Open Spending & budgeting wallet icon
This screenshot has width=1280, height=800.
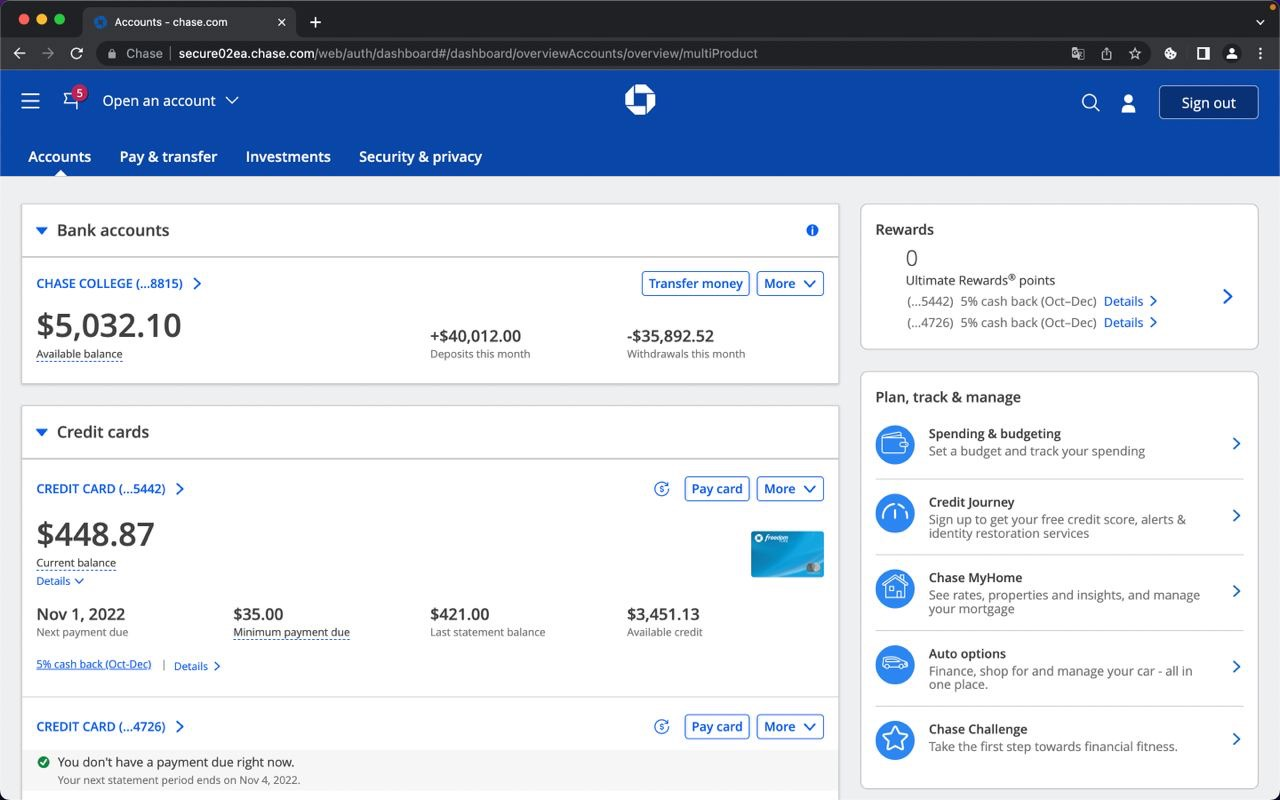(895, 443)
